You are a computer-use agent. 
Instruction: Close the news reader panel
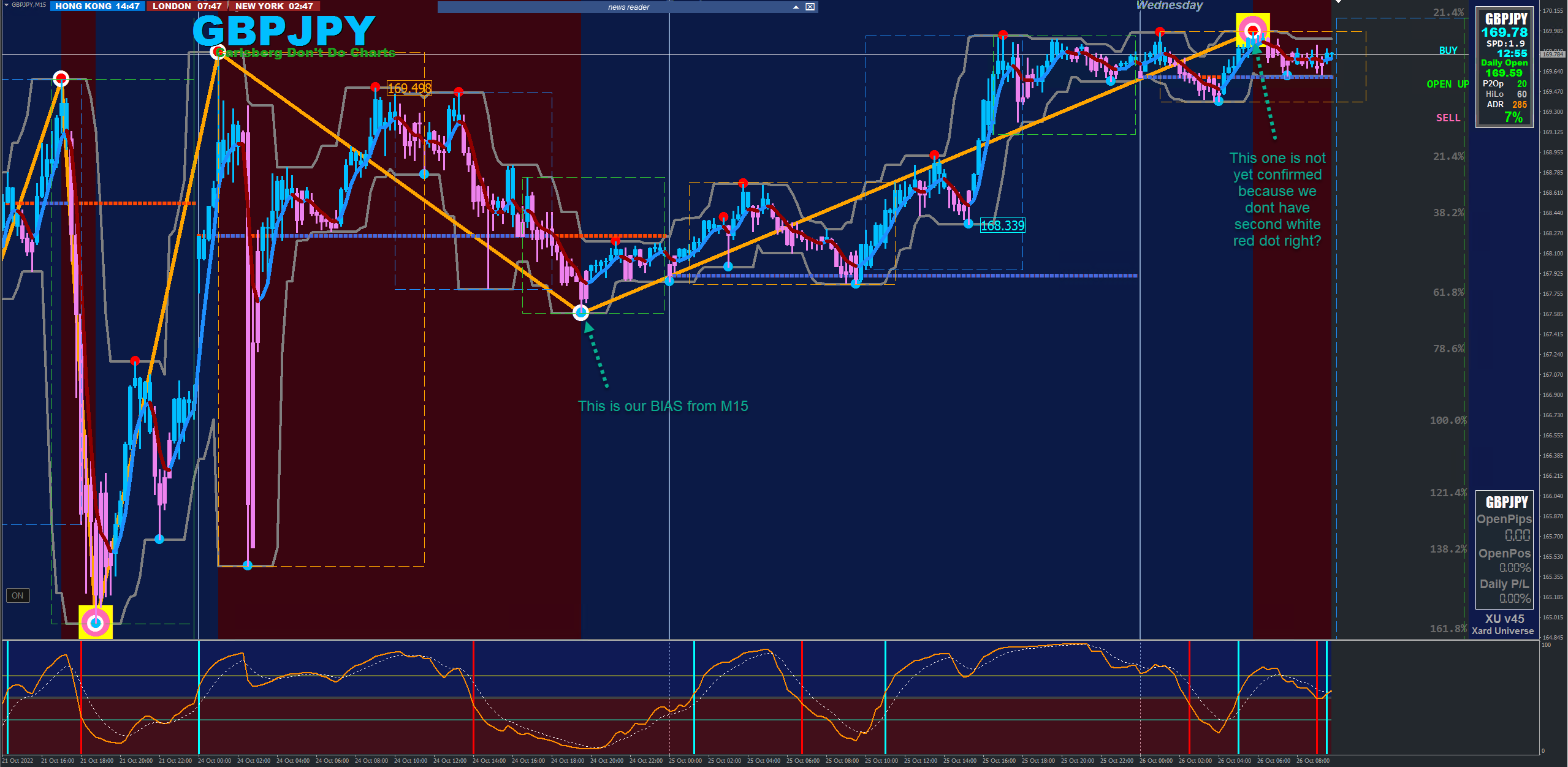[x=810, y=7]
